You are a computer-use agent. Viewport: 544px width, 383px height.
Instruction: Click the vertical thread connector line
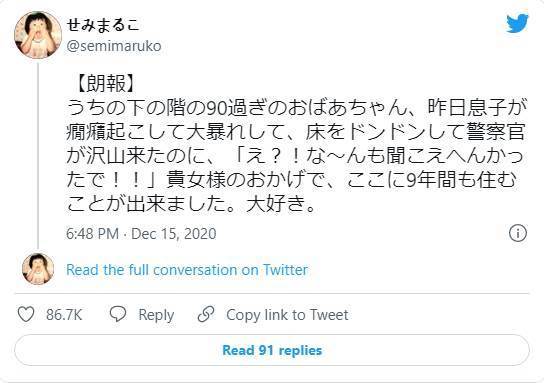[x=38, y=155]
